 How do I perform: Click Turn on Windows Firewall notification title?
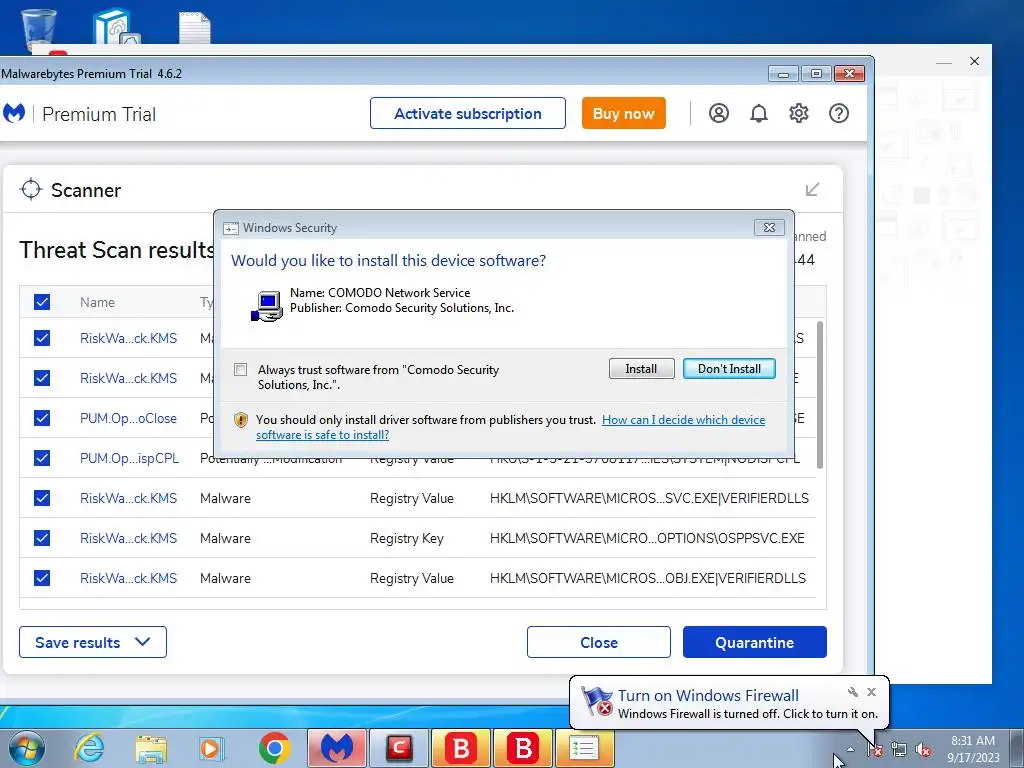coord(708,696)
